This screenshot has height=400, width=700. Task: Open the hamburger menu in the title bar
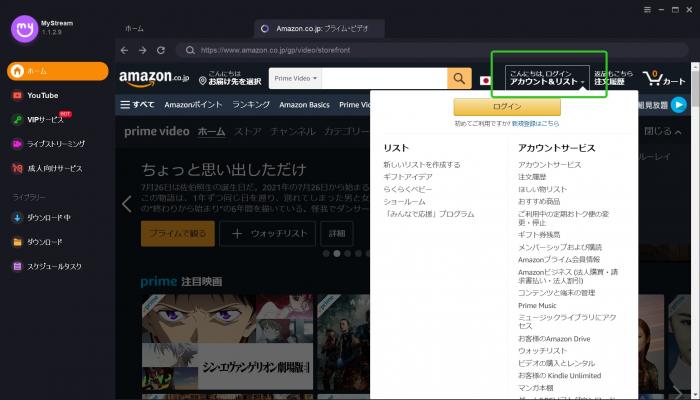click(647, 10)
